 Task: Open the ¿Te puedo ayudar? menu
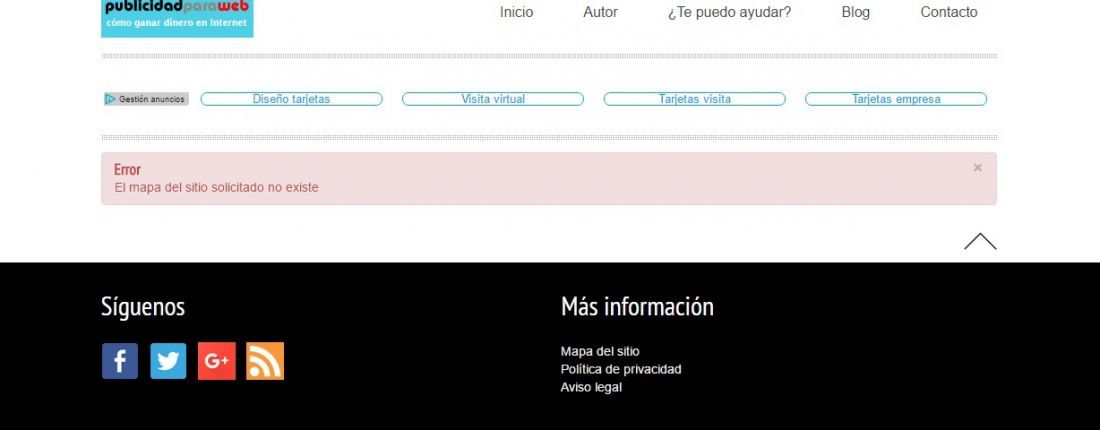[730, 12]
